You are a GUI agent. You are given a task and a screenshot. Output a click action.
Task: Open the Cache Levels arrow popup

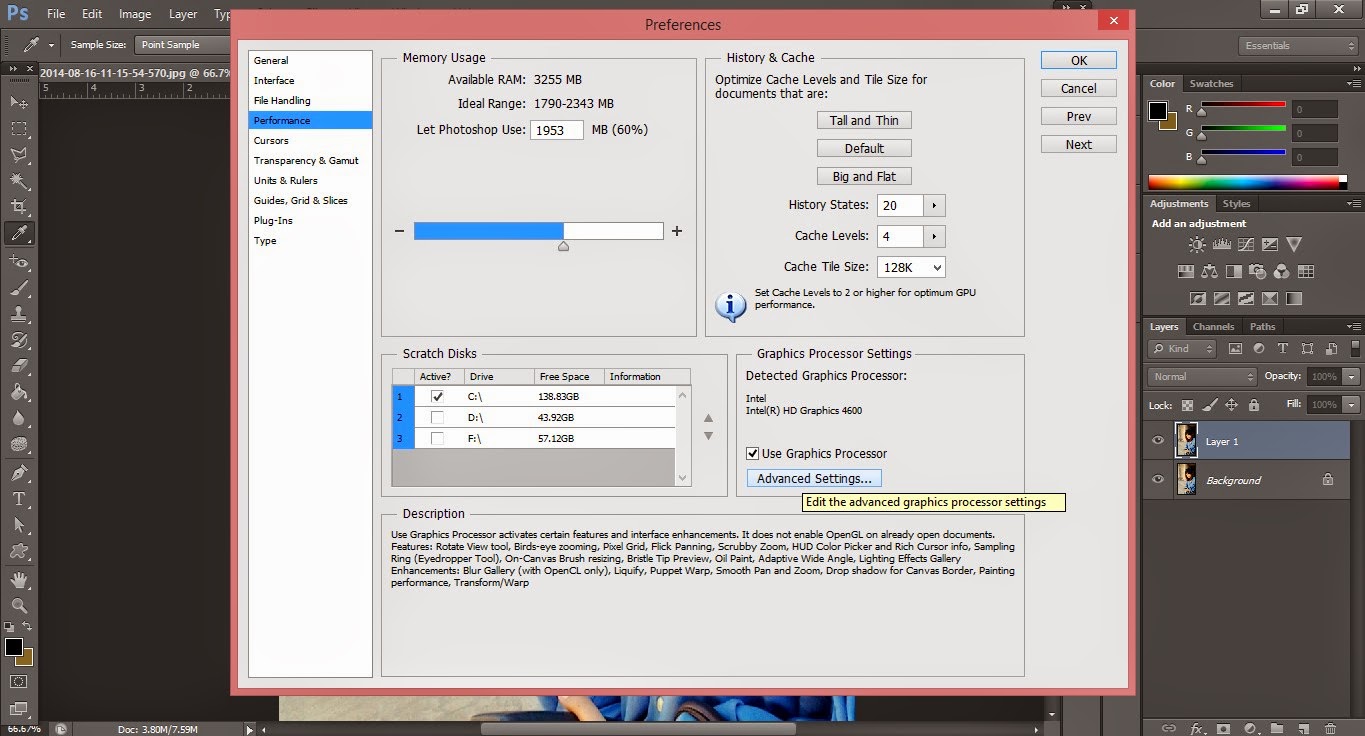[935, 236]
